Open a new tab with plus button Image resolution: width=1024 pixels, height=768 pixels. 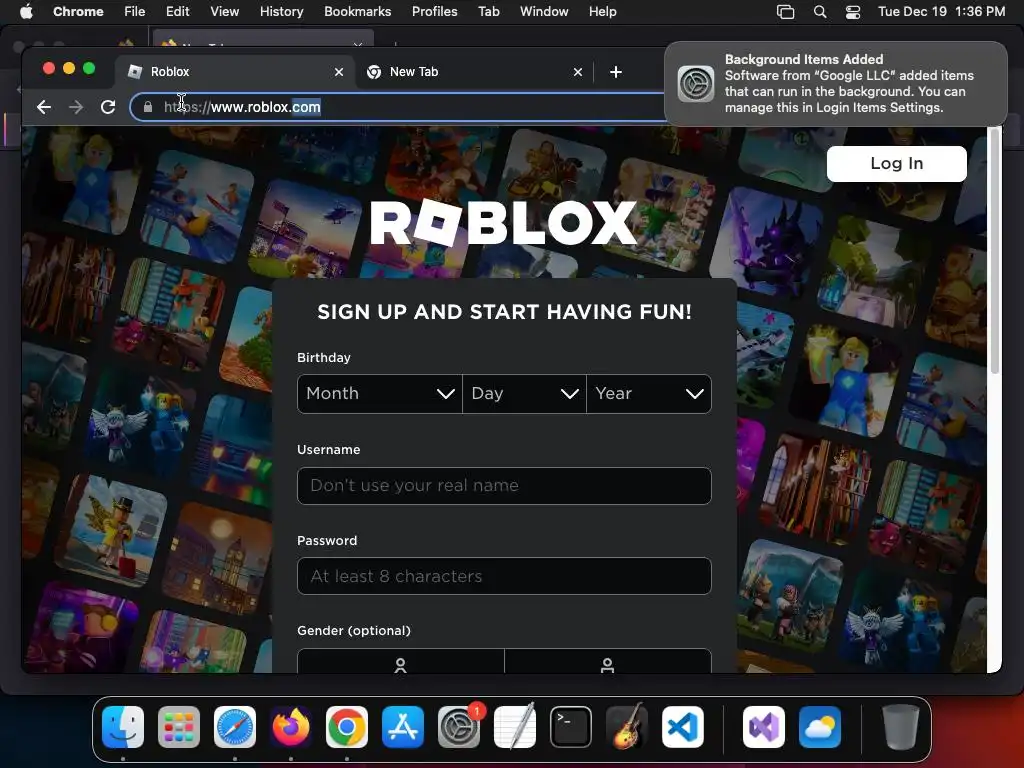pos(616,72)
